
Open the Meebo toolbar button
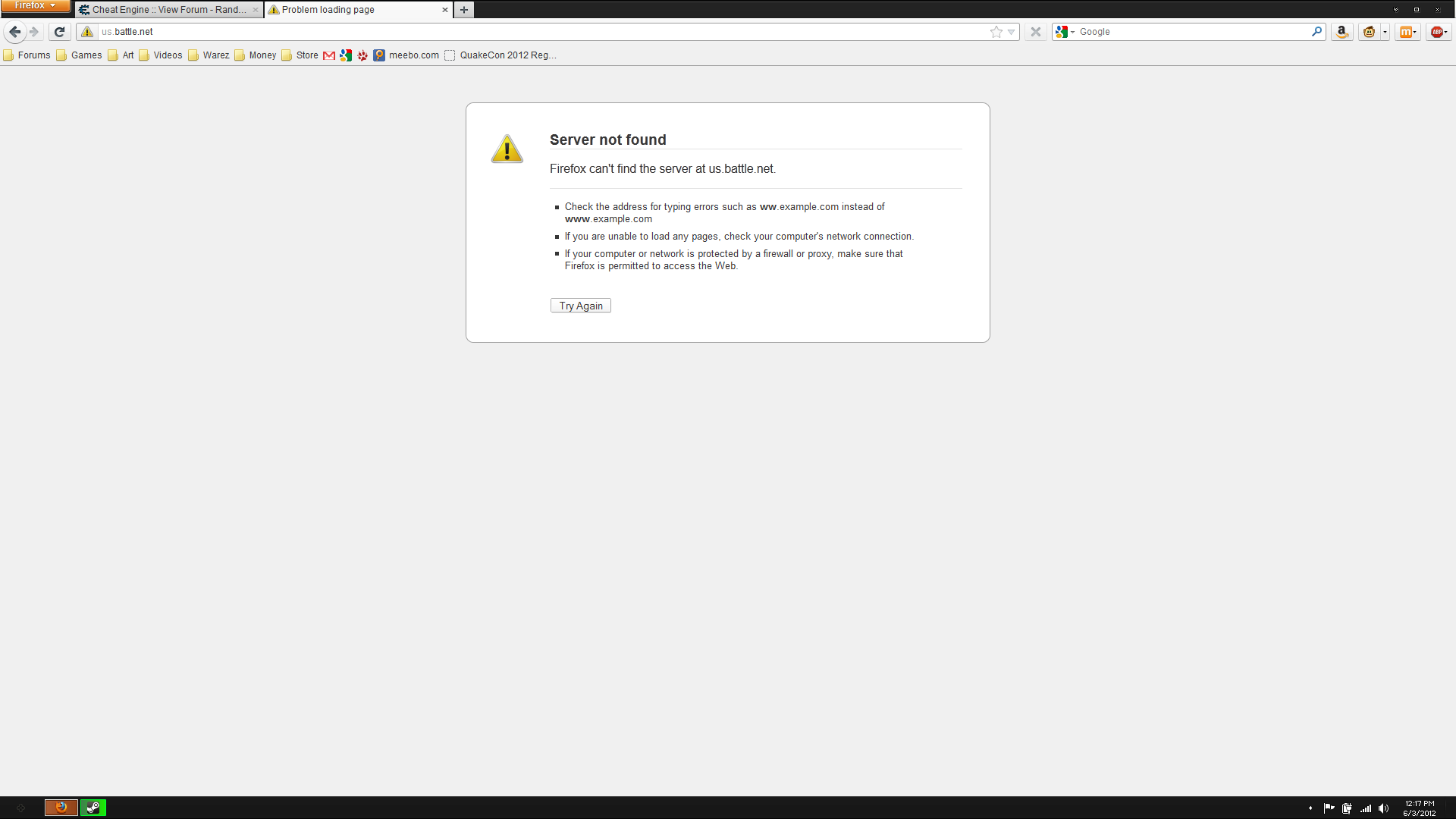pyautogui.click(x=1407, y=32)
